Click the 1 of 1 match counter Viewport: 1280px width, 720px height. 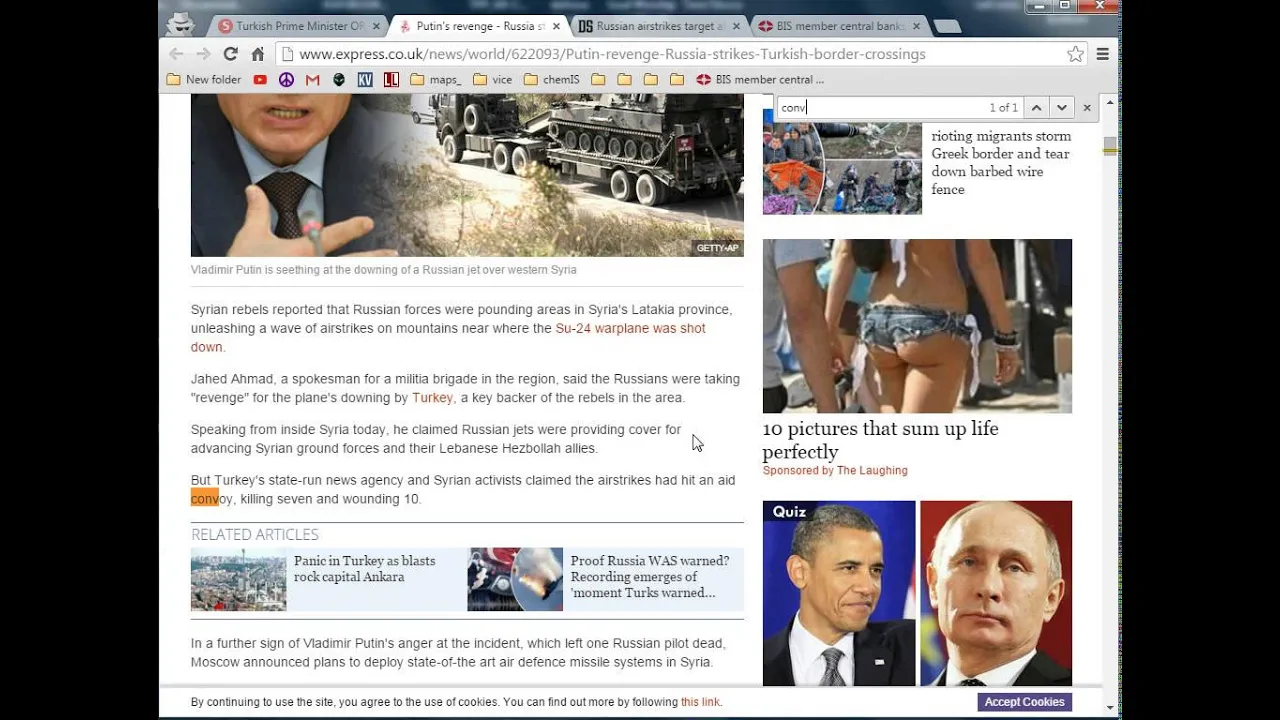pyautogui.click(x=1003, y=107)
